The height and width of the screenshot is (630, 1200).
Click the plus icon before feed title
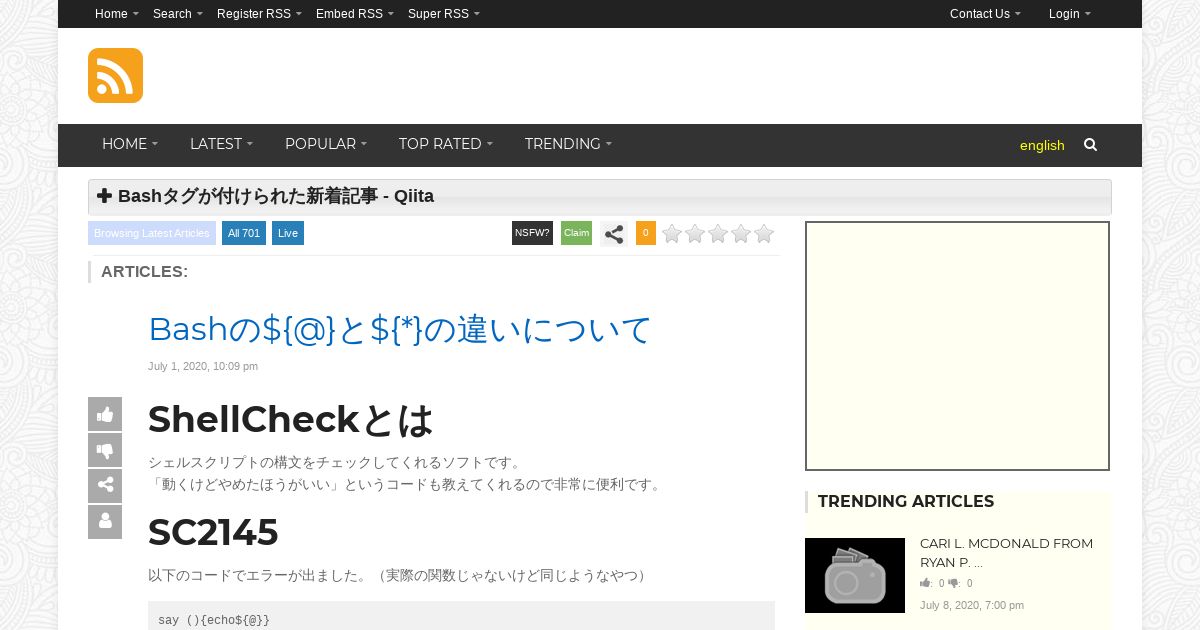[104, 196]
